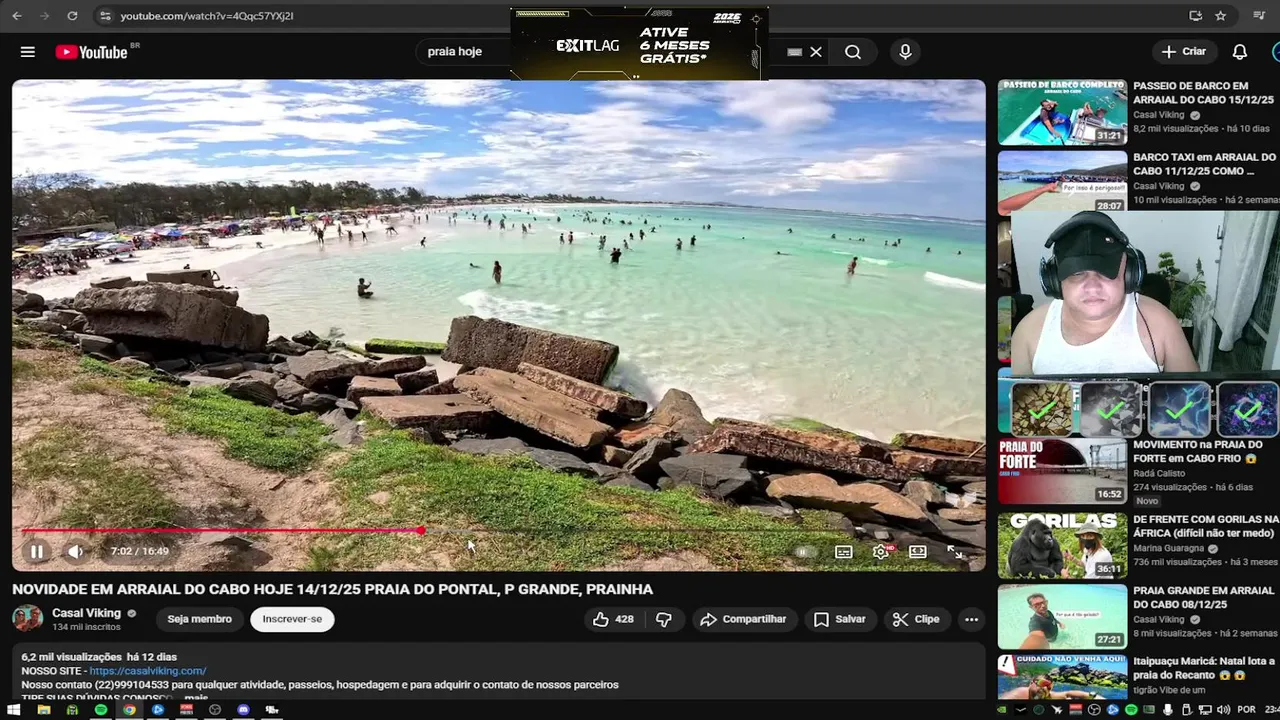1280x720 pixels.
Task: Click the browser install/cast icon beside star
Action: click(1195, 16)
